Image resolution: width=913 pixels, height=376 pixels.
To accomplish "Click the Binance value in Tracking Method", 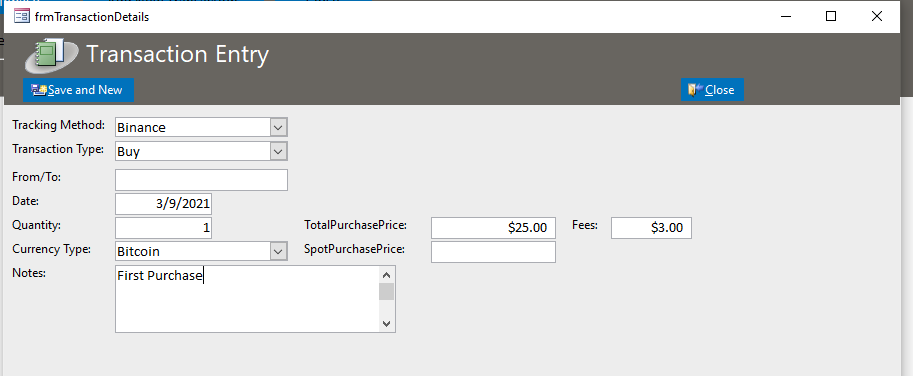I will point(141,127).
